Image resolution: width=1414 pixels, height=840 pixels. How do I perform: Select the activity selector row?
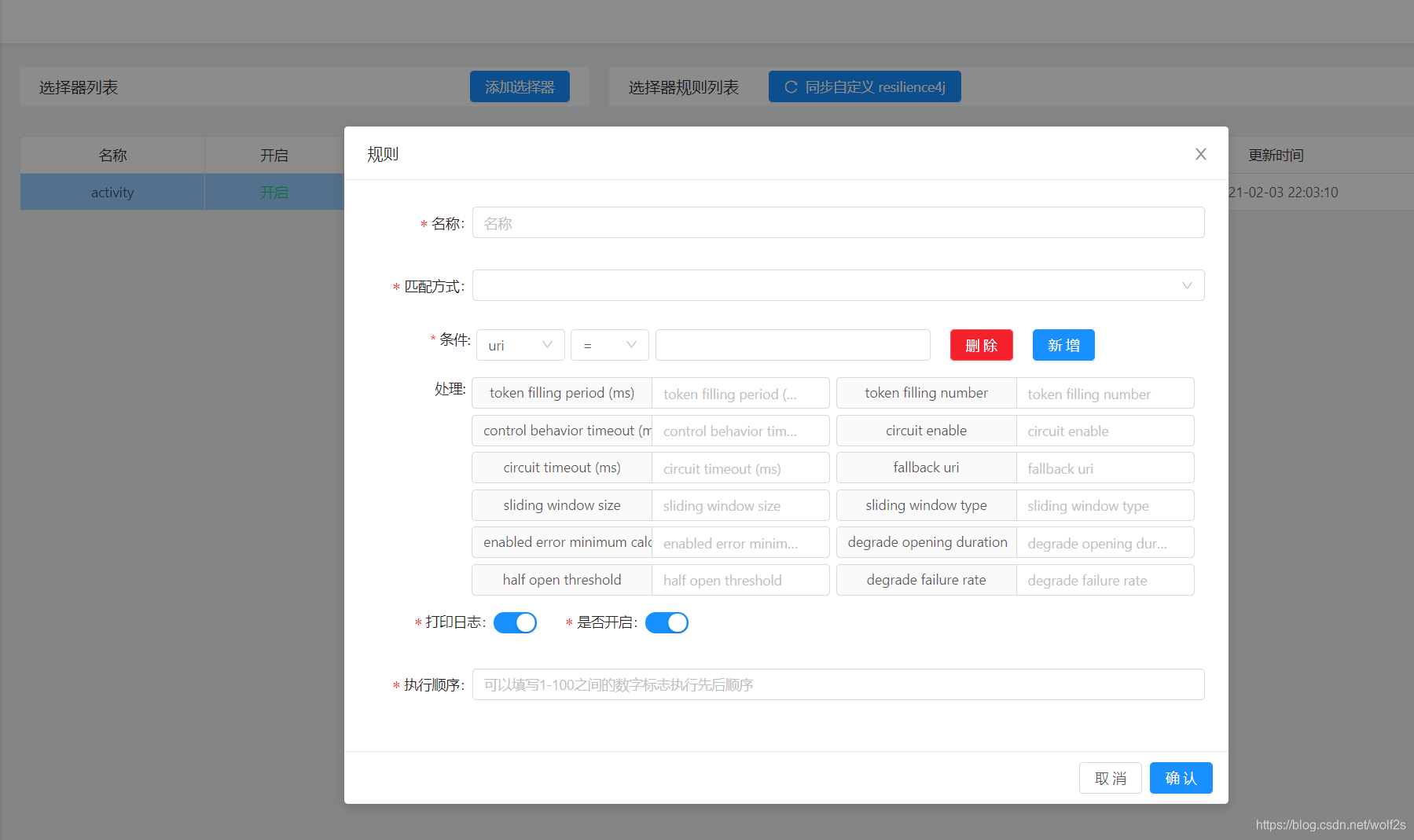coord(182,192)
